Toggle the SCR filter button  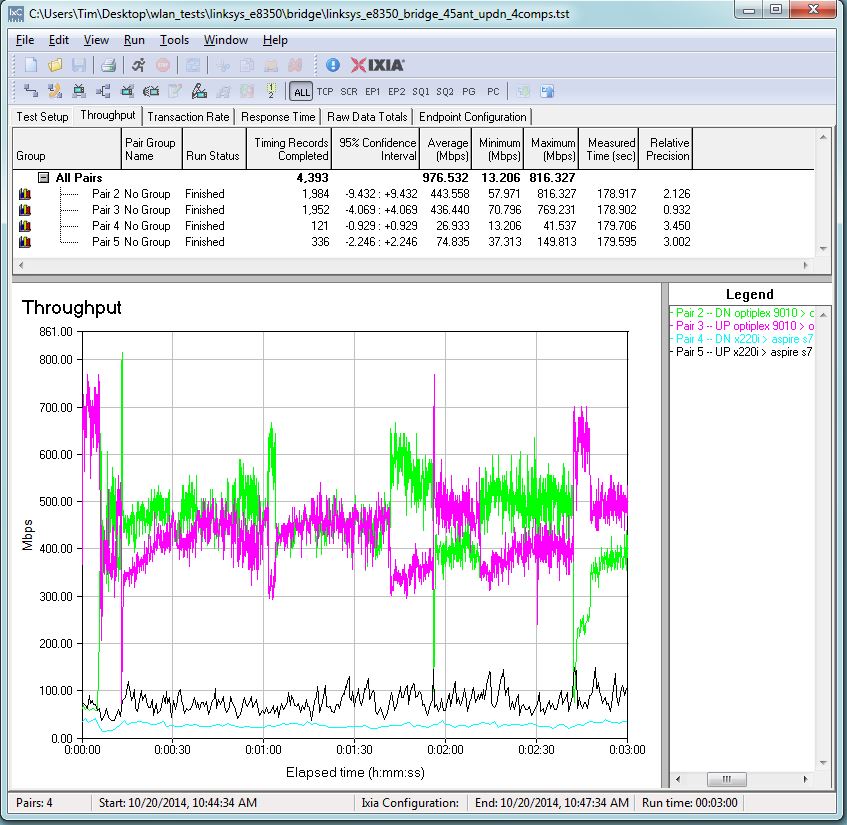tap(349, 92)
